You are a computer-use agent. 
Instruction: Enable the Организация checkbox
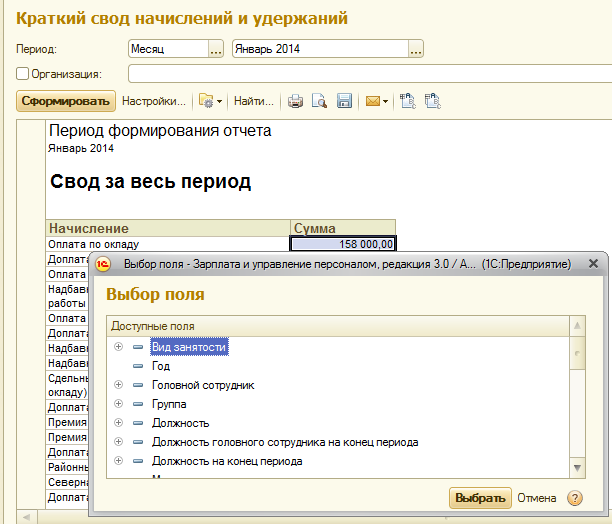point(22,73)
